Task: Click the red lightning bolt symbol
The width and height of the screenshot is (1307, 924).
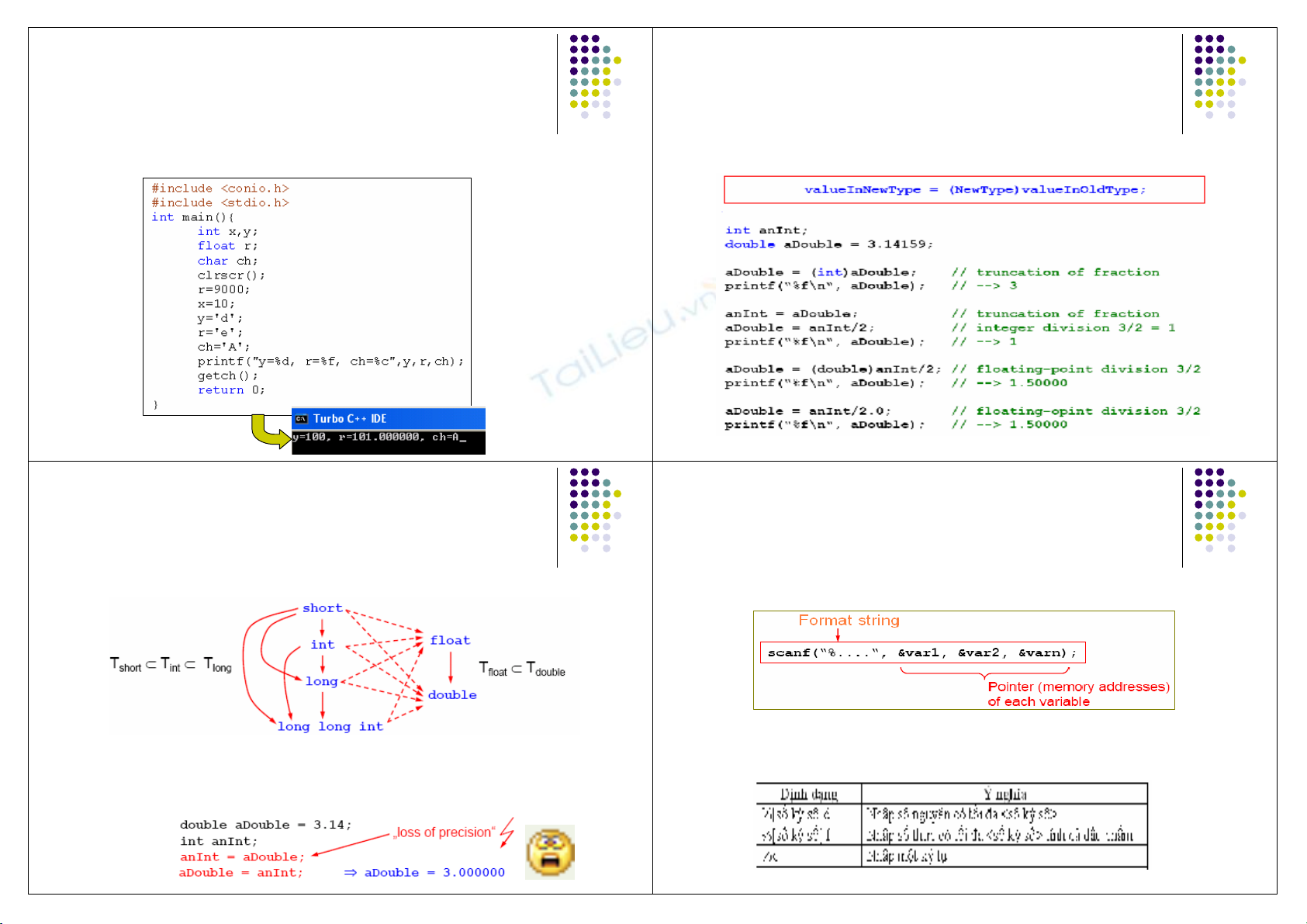Action: pyautogui.click(x=507, y=831)
